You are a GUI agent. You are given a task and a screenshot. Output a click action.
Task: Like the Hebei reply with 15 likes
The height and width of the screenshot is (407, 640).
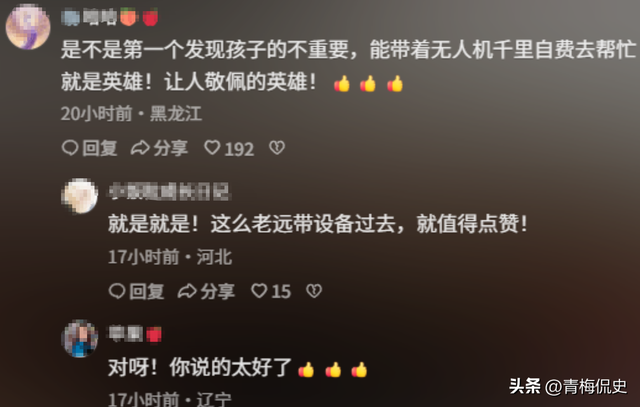[271, 291]
